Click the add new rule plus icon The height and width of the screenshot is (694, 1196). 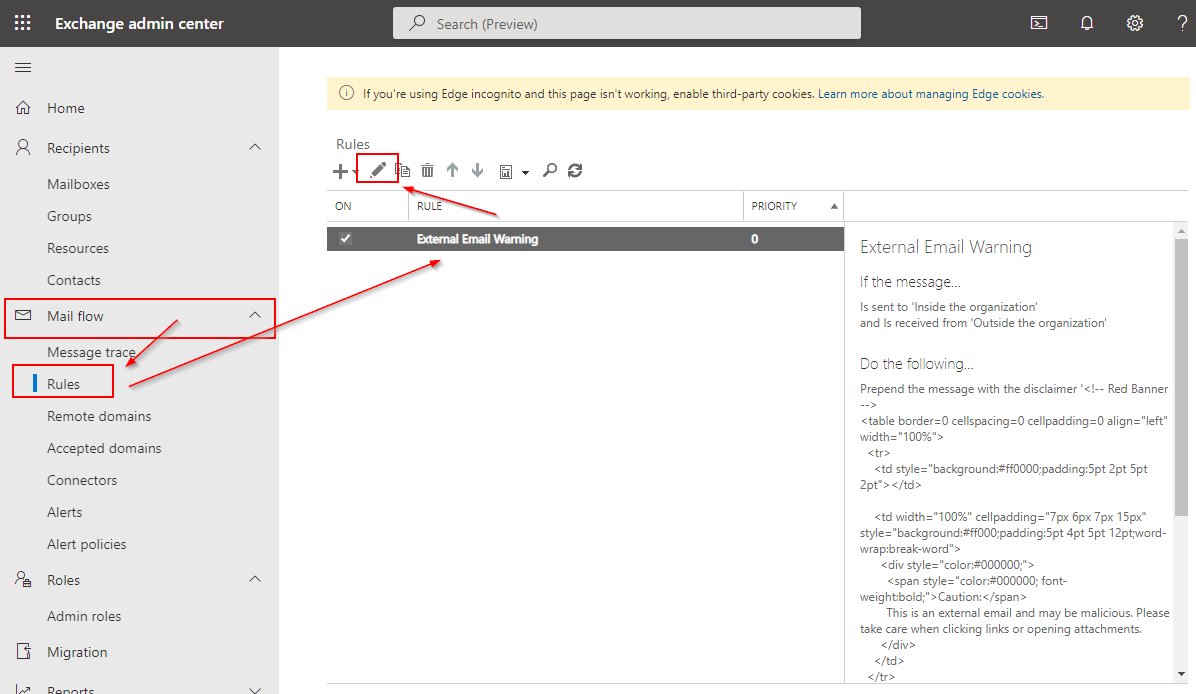[x=340, y=171]
